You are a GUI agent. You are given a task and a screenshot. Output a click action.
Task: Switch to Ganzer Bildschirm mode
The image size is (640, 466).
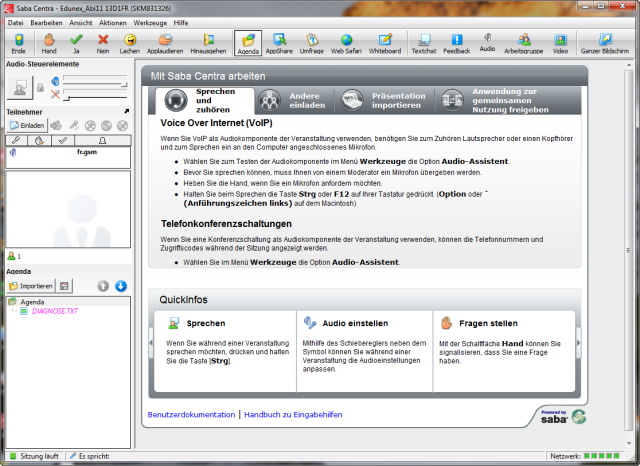604,44
